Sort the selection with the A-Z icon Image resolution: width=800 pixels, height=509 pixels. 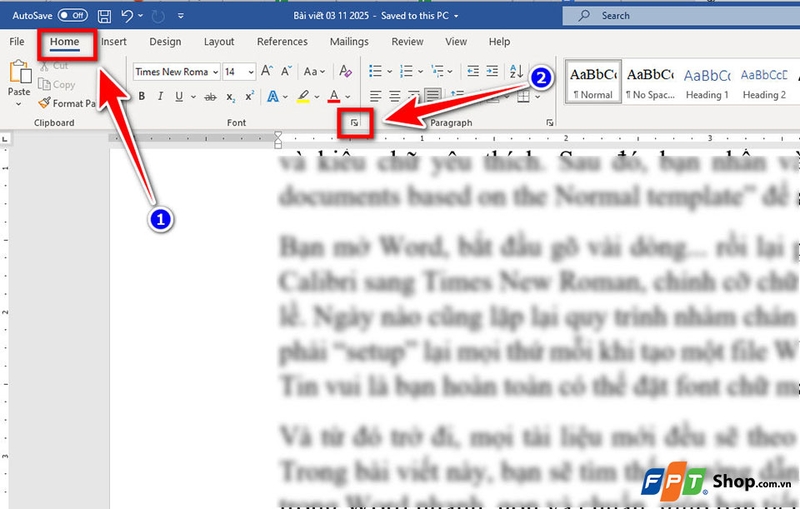(516, 71)
